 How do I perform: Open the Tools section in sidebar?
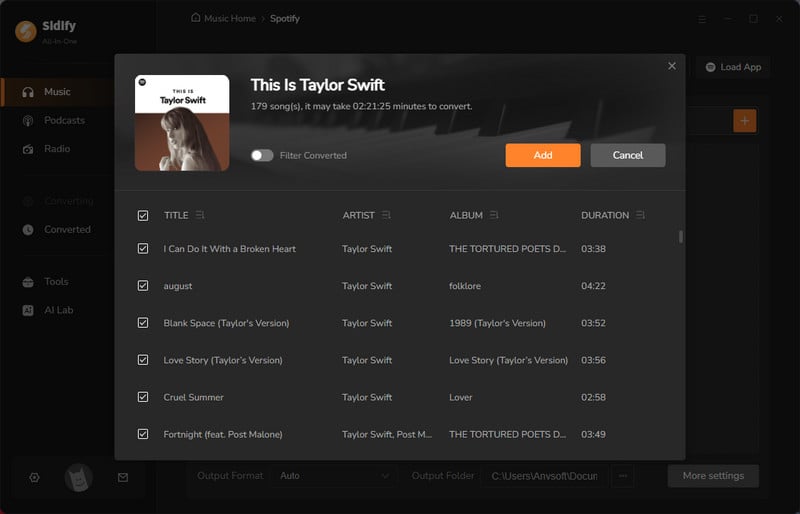pos(58,282)
